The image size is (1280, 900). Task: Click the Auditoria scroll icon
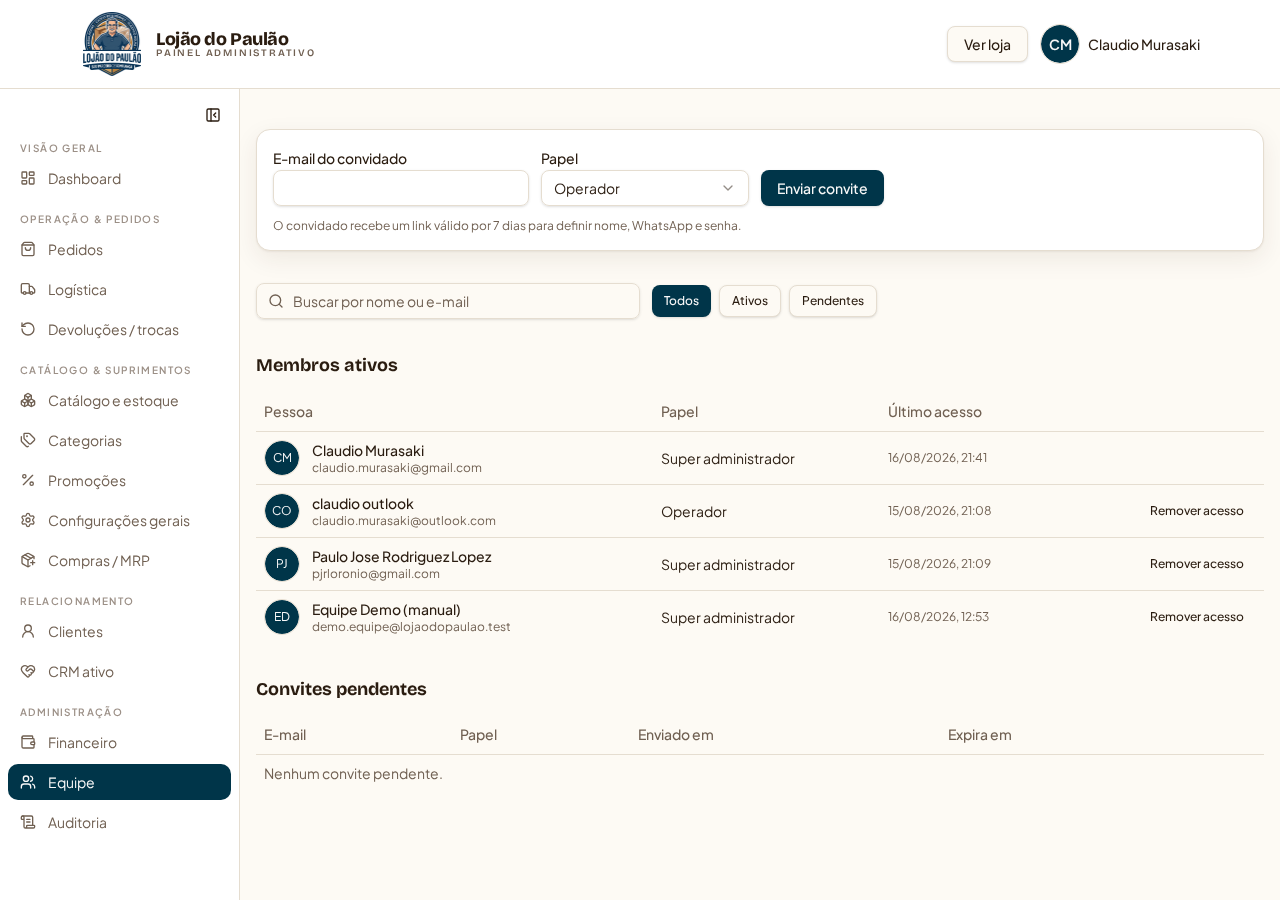tap(28, 822)
